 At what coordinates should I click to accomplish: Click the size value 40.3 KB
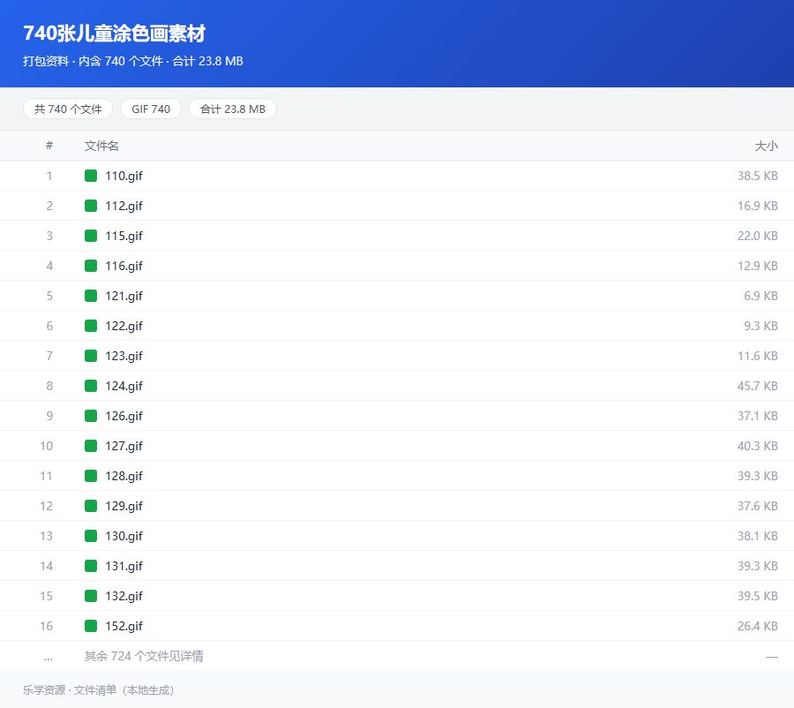pyautogui.click(x=758, y=446)
